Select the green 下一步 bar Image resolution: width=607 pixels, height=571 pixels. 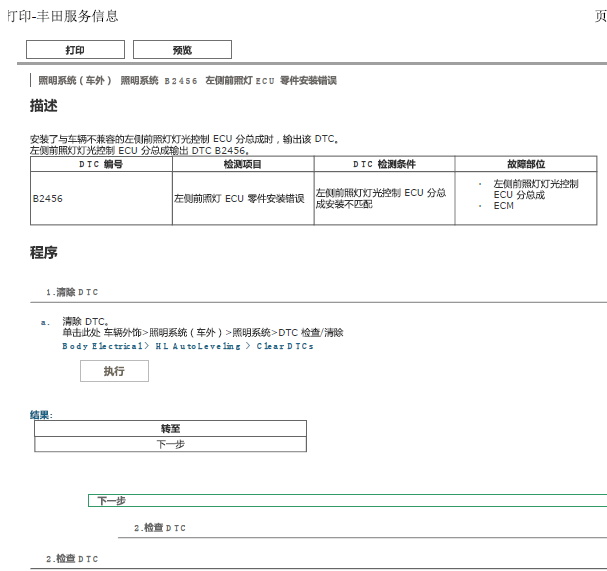point(347,501)
